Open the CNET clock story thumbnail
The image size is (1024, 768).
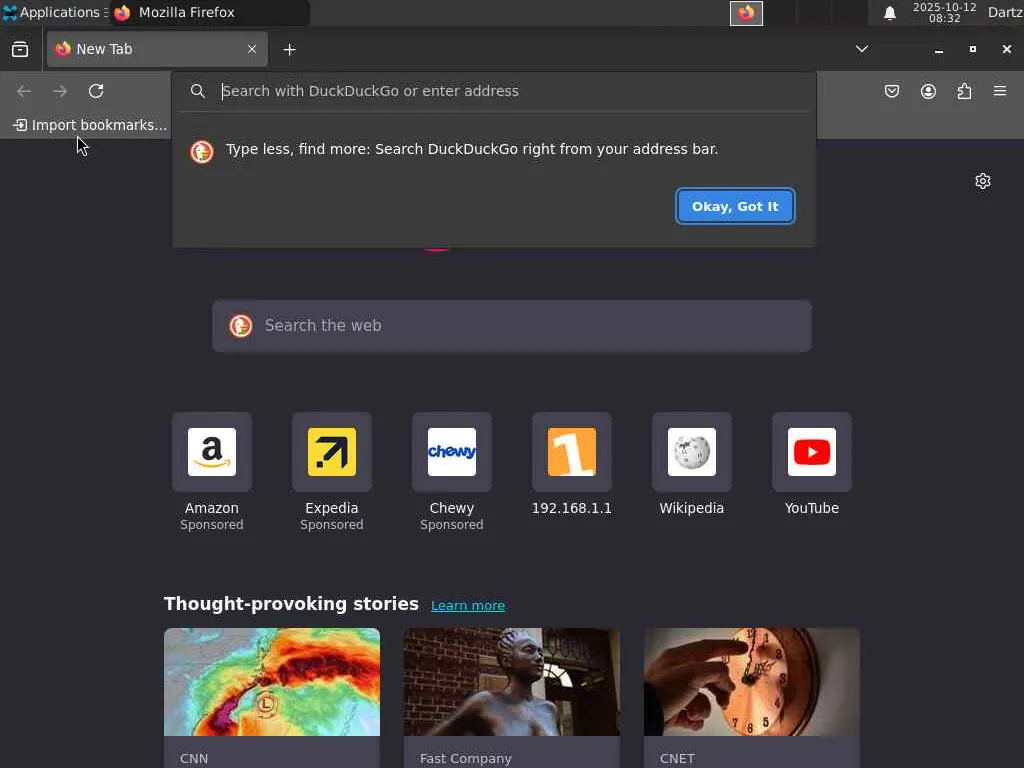(x=752, y=682)
